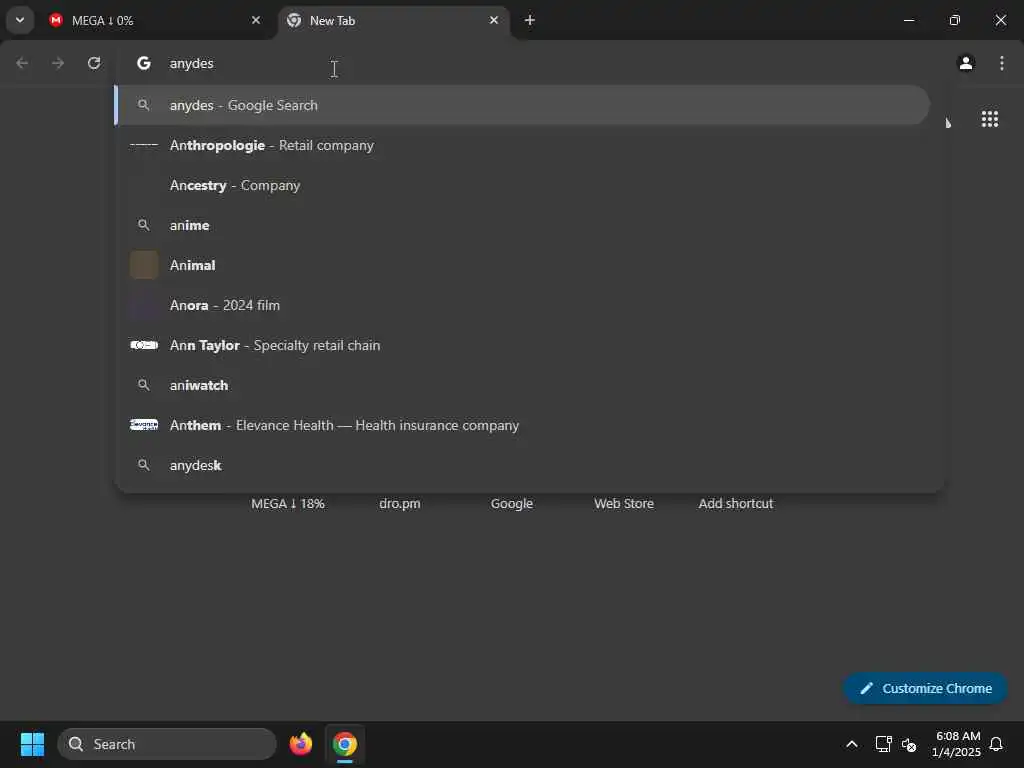Click the network display tray icon

pos(883,744)
